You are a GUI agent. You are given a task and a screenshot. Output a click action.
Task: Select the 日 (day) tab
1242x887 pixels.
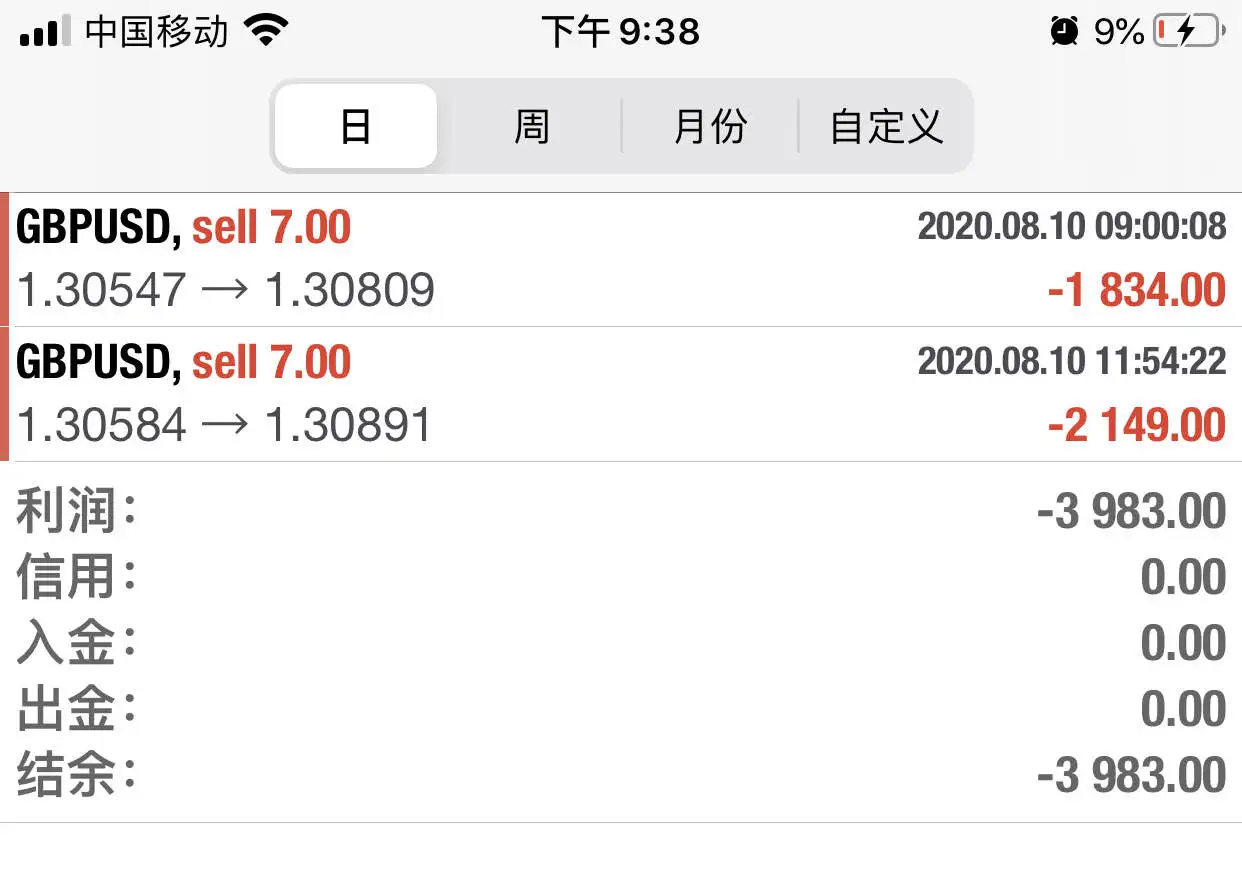(x=356, y=126)
